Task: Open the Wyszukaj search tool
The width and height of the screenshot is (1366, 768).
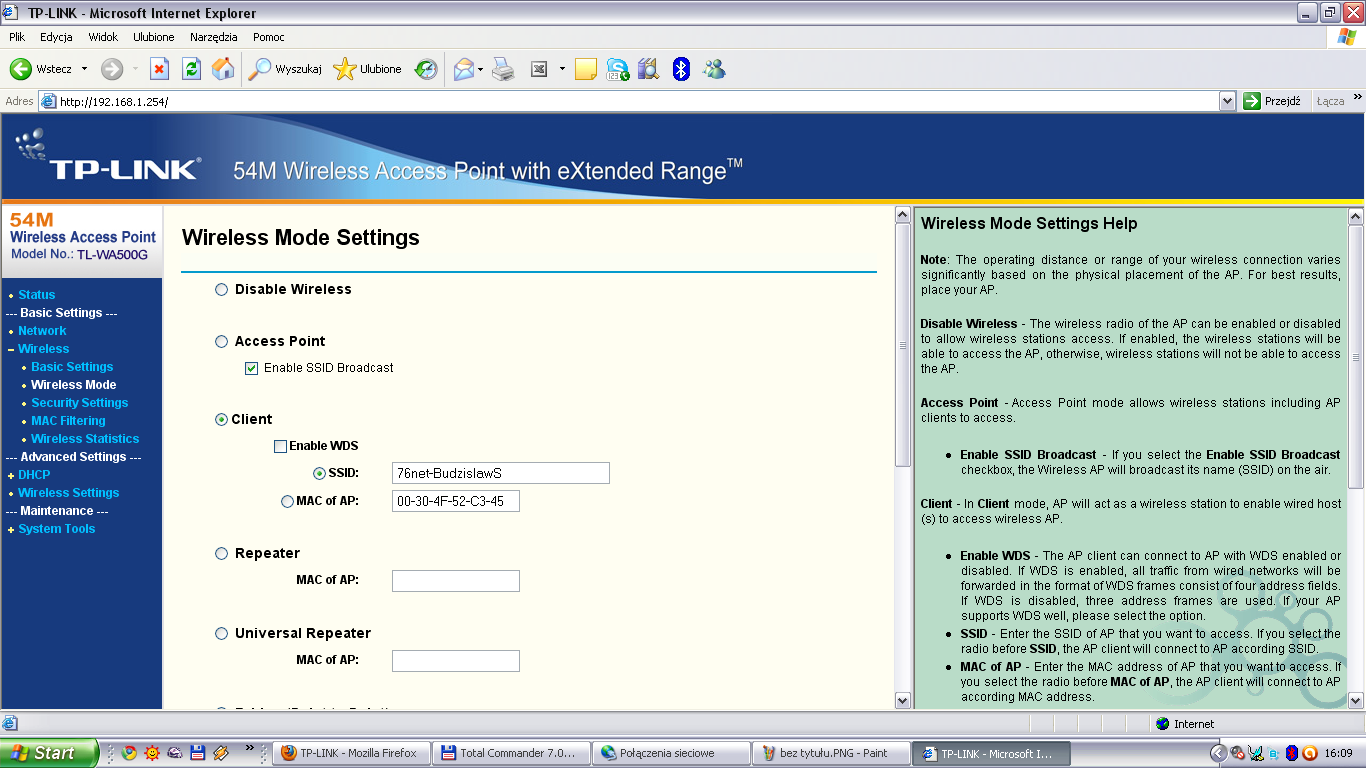Action: [285, 69]
